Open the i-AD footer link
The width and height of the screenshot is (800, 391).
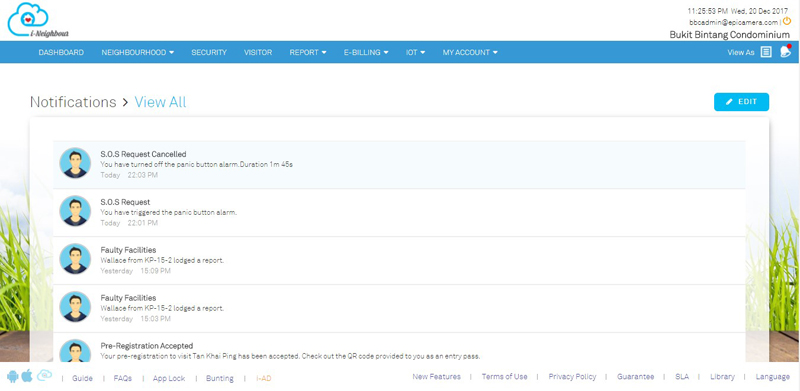click(264, 378)
